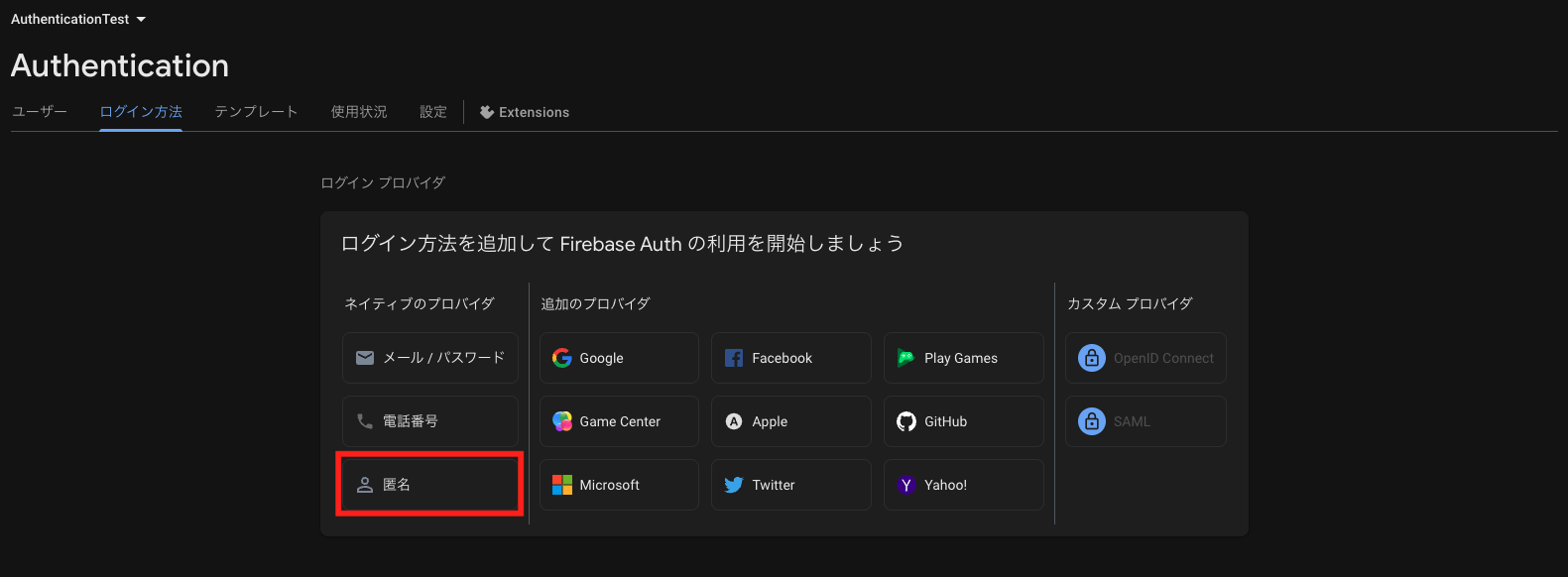Click the OpenID Connect lock icon
Image resolution: width=1568 pixels, height=577 pixels.
point(1092,358)
